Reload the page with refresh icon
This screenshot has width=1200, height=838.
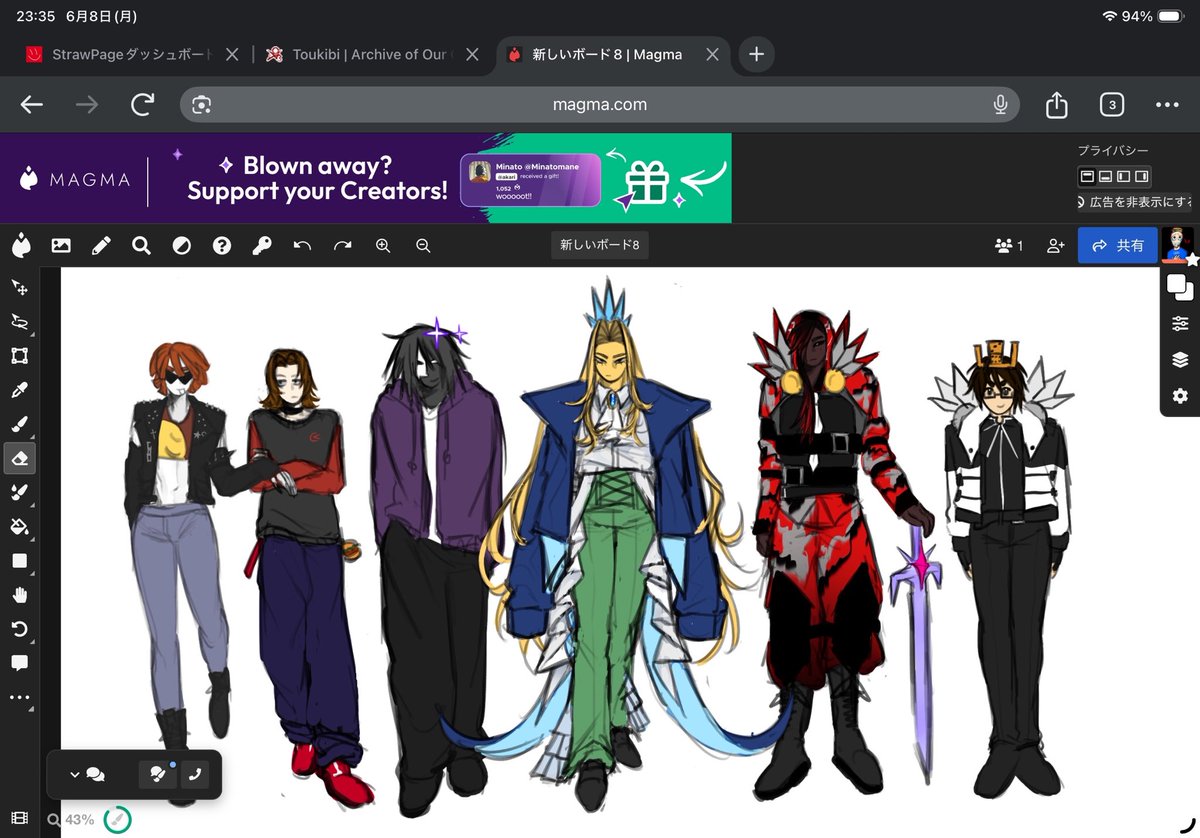click(x=143, y=104)
